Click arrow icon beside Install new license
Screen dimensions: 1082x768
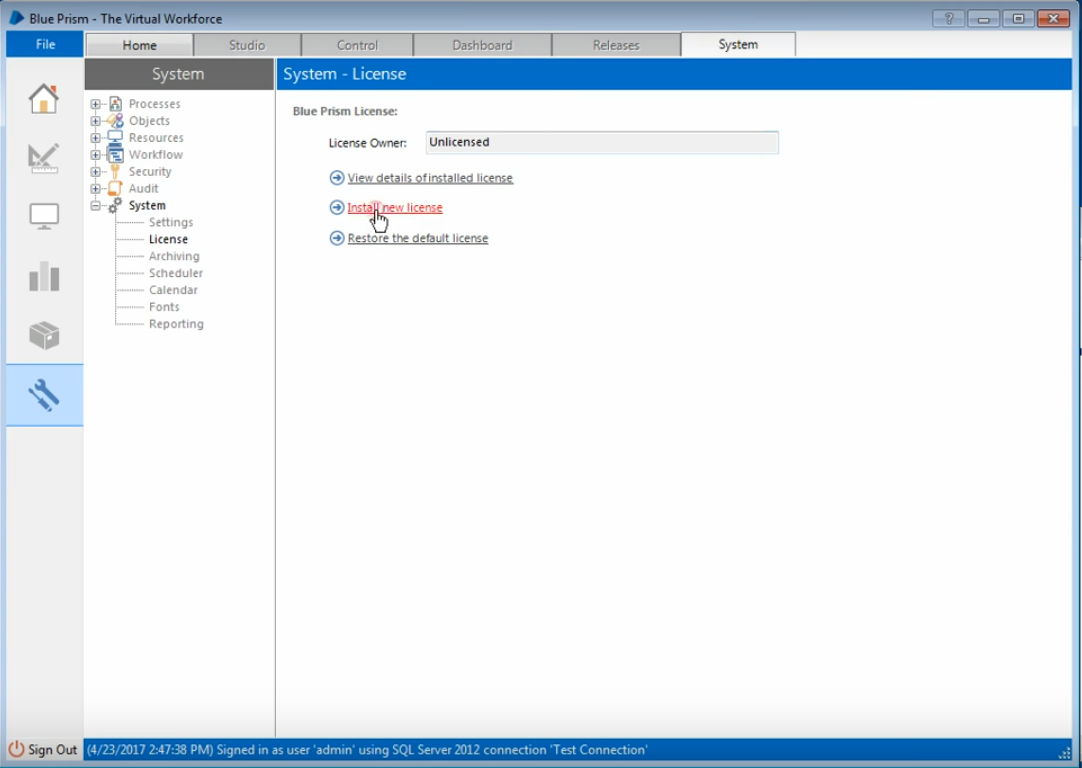337,208
